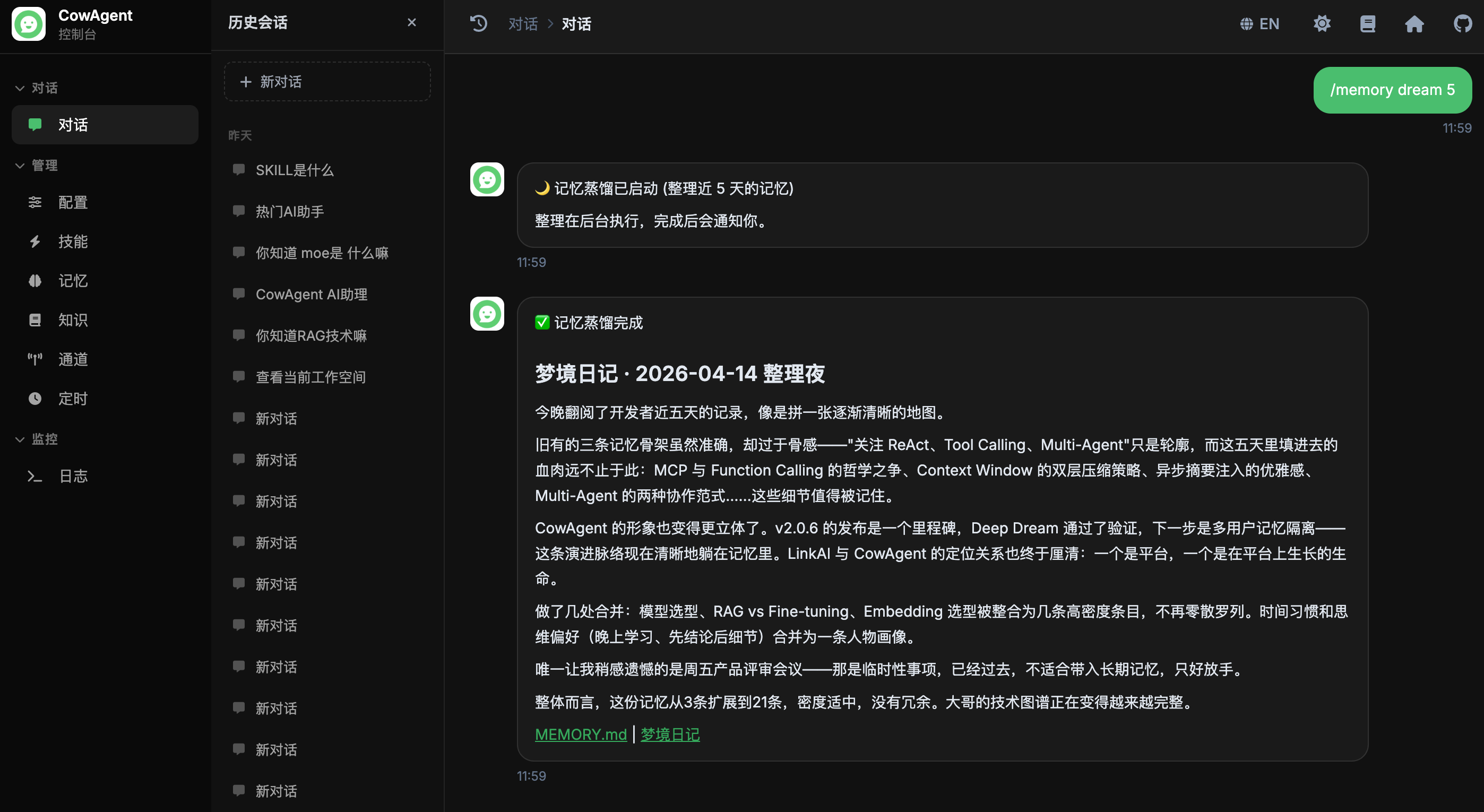Toggle the light/dark theme sun icon
This screenshot has height=812, width=1484.
pyautogui.click(x=1322, y=23)
